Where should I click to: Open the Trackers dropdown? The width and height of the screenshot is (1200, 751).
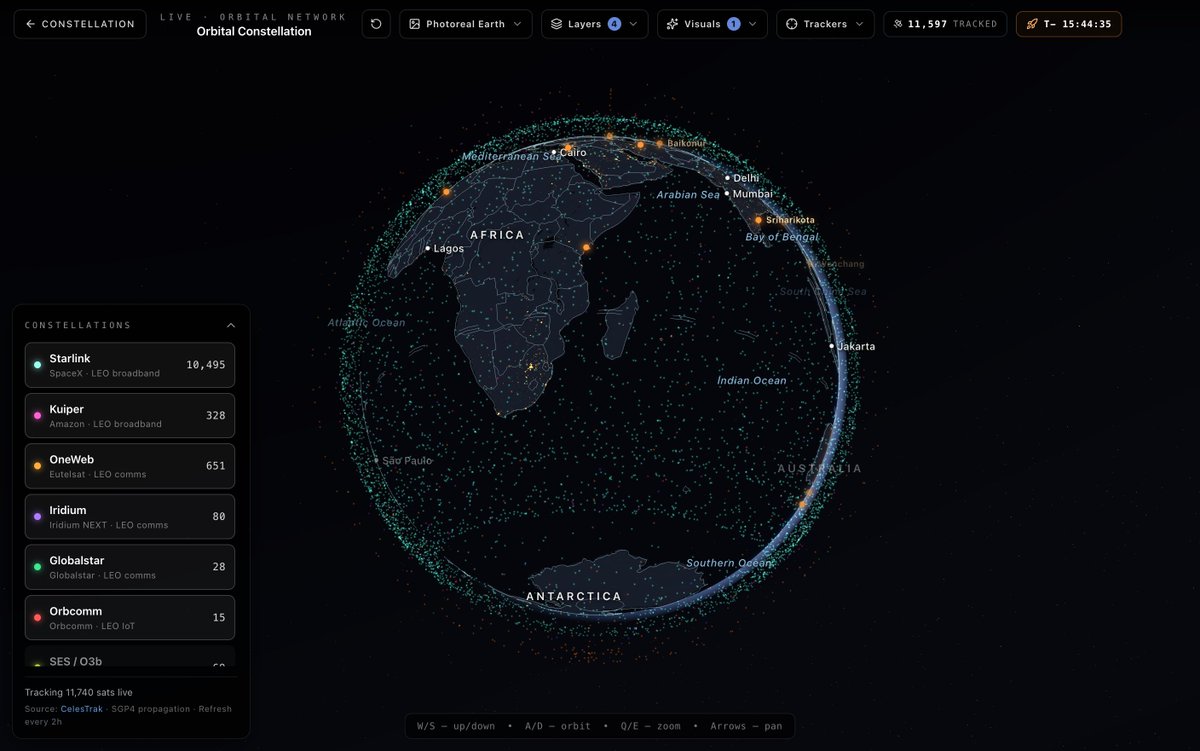pos(825,24)
